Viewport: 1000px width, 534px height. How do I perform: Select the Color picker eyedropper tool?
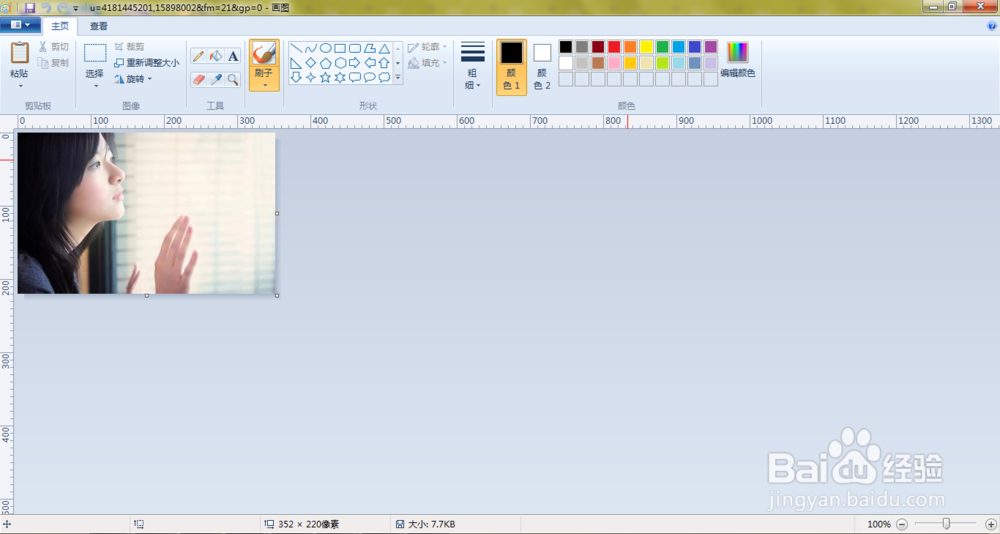tap(216, 79)
